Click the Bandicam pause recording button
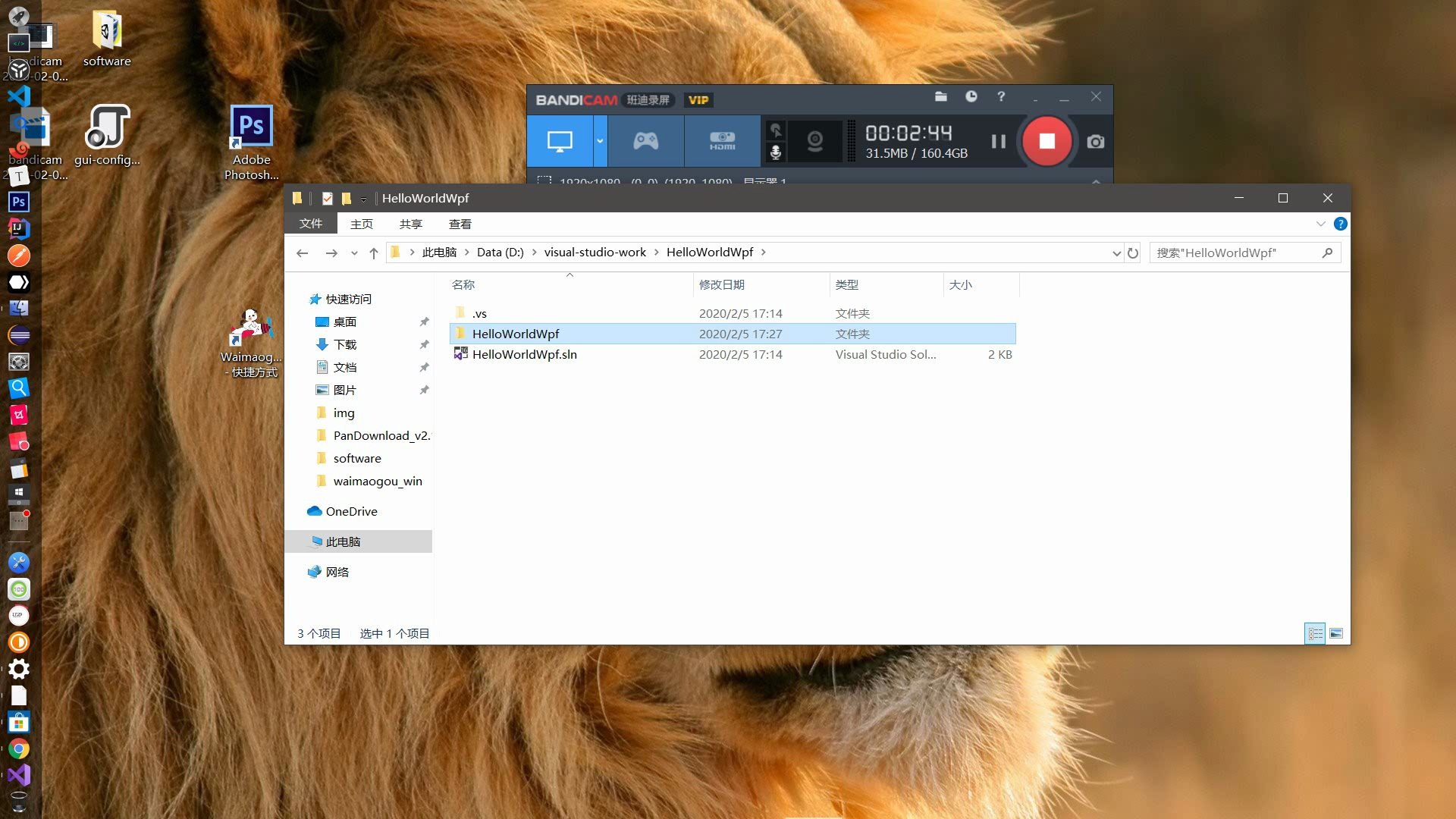 998,141
